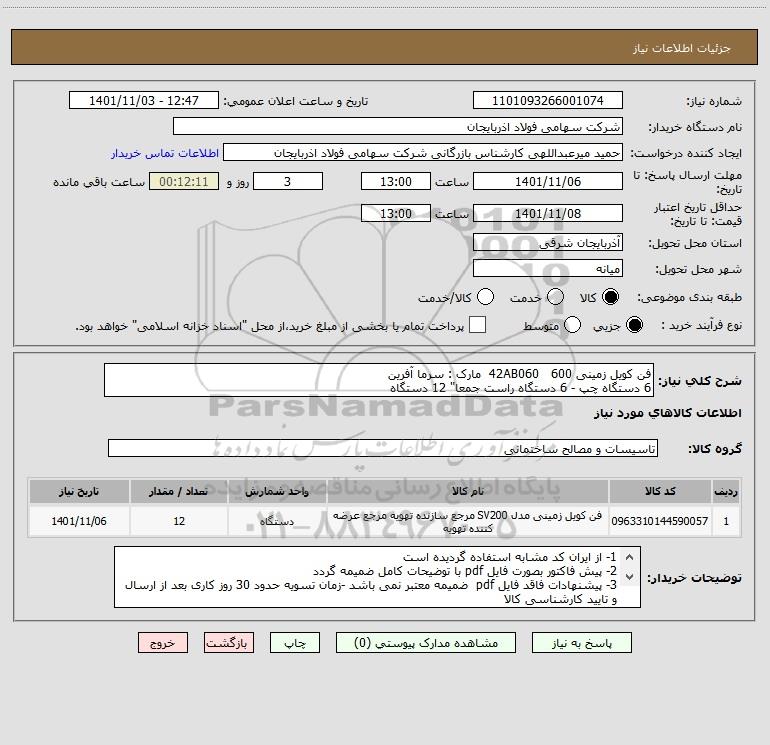Open the اطلاعات تماس خریدار link
The image size is (770, 745).
(x=165, y=153)
